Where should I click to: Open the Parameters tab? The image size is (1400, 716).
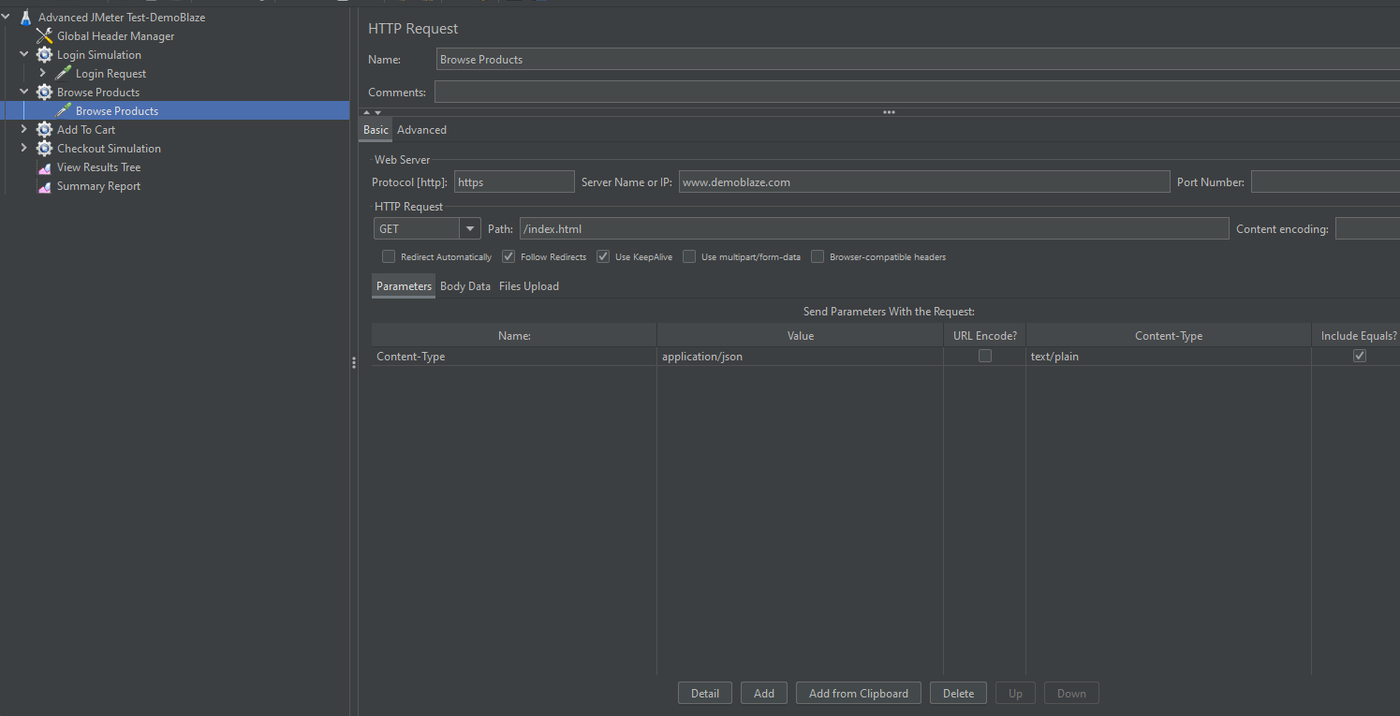click(x=404, y=286)
